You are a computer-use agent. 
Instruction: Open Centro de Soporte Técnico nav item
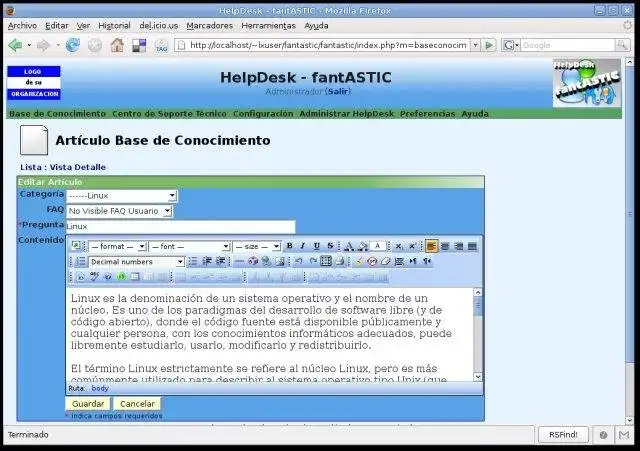169,113
